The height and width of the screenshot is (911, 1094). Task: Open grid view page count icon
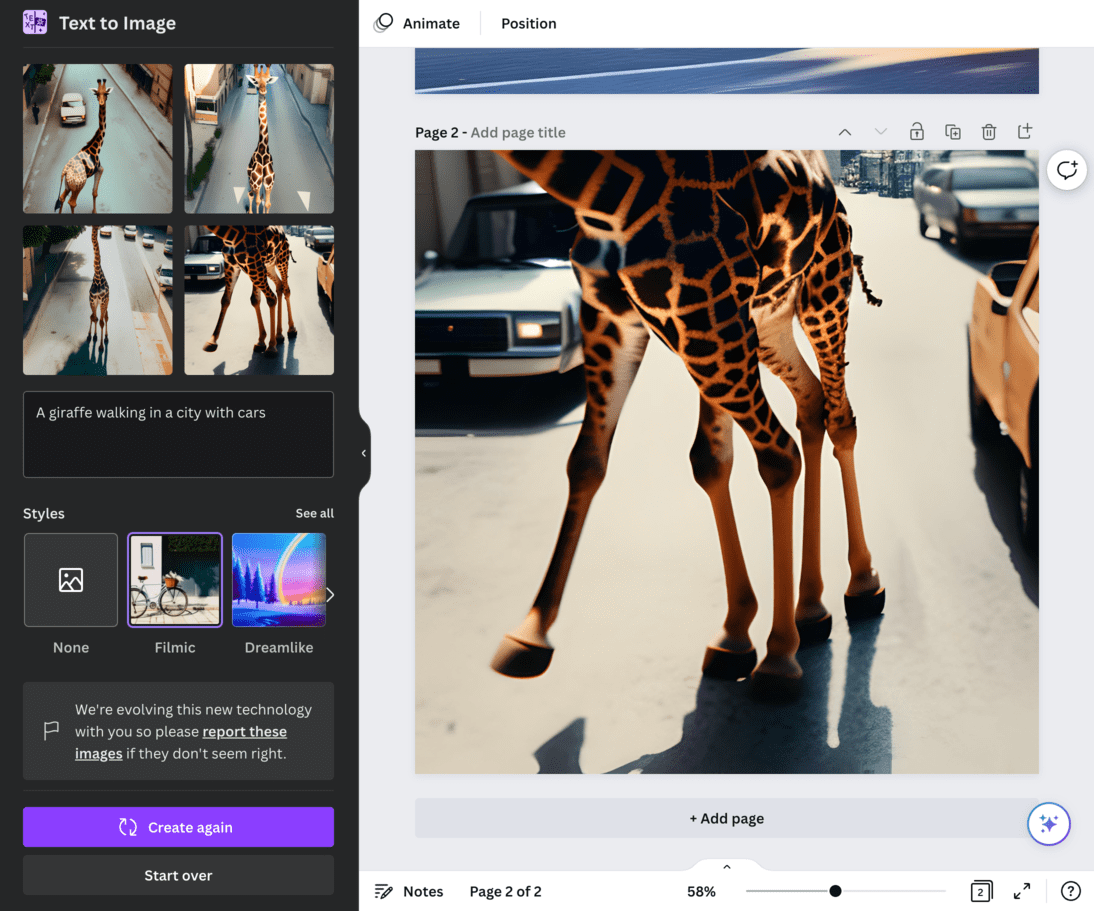(981, 891)
